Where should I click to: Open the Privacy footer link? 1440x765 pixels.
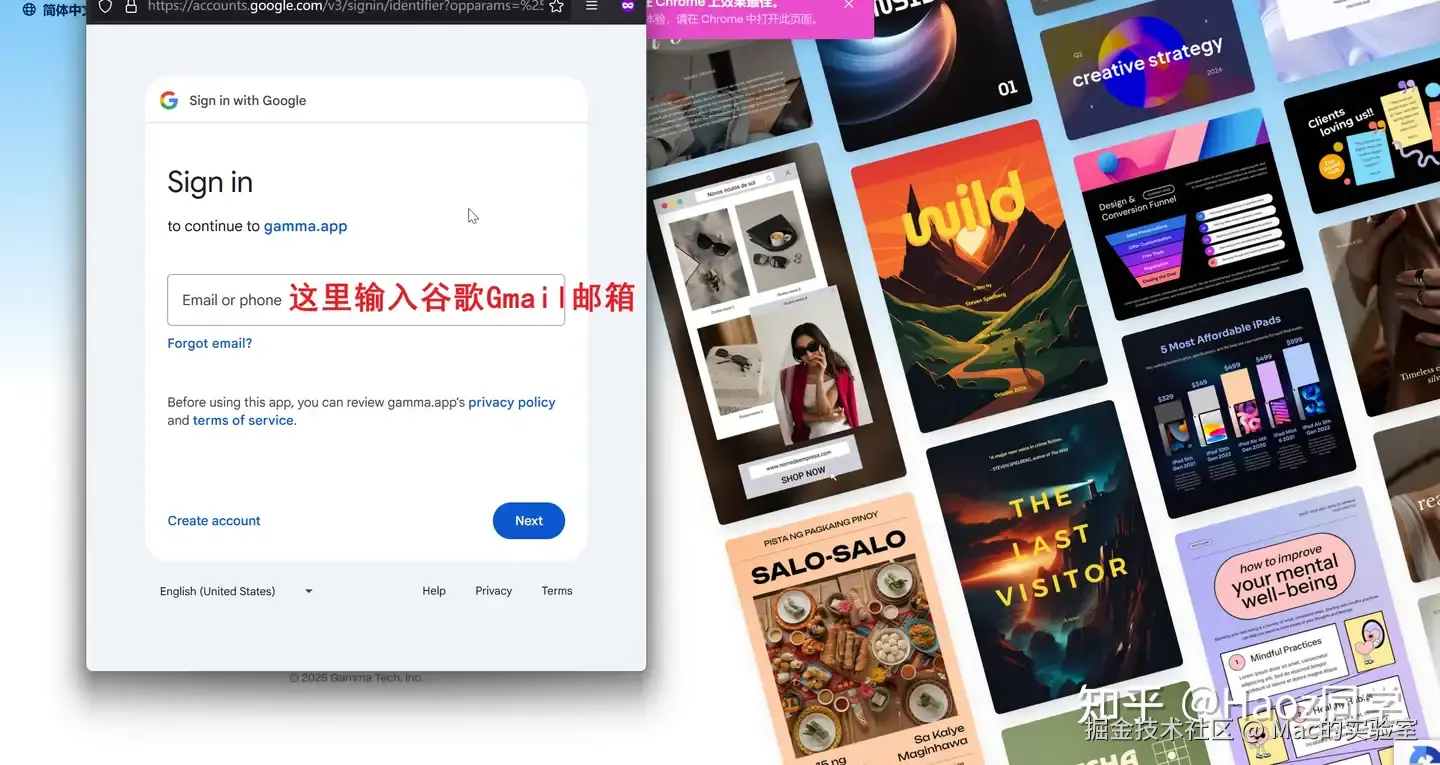pyautogui.click(x=493, y=591)
